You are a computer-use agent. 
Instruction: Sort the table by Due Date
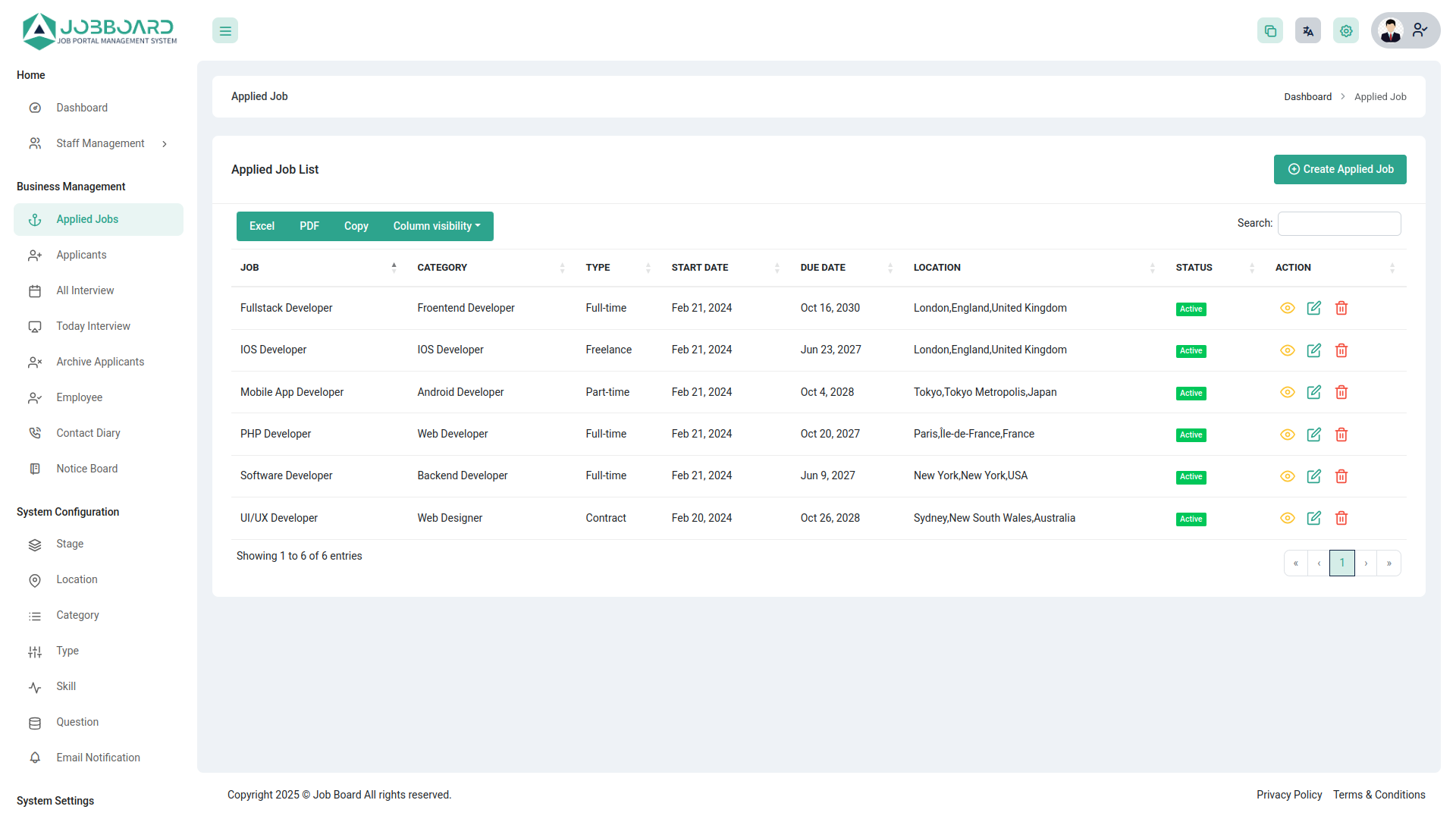pos(823,267)
